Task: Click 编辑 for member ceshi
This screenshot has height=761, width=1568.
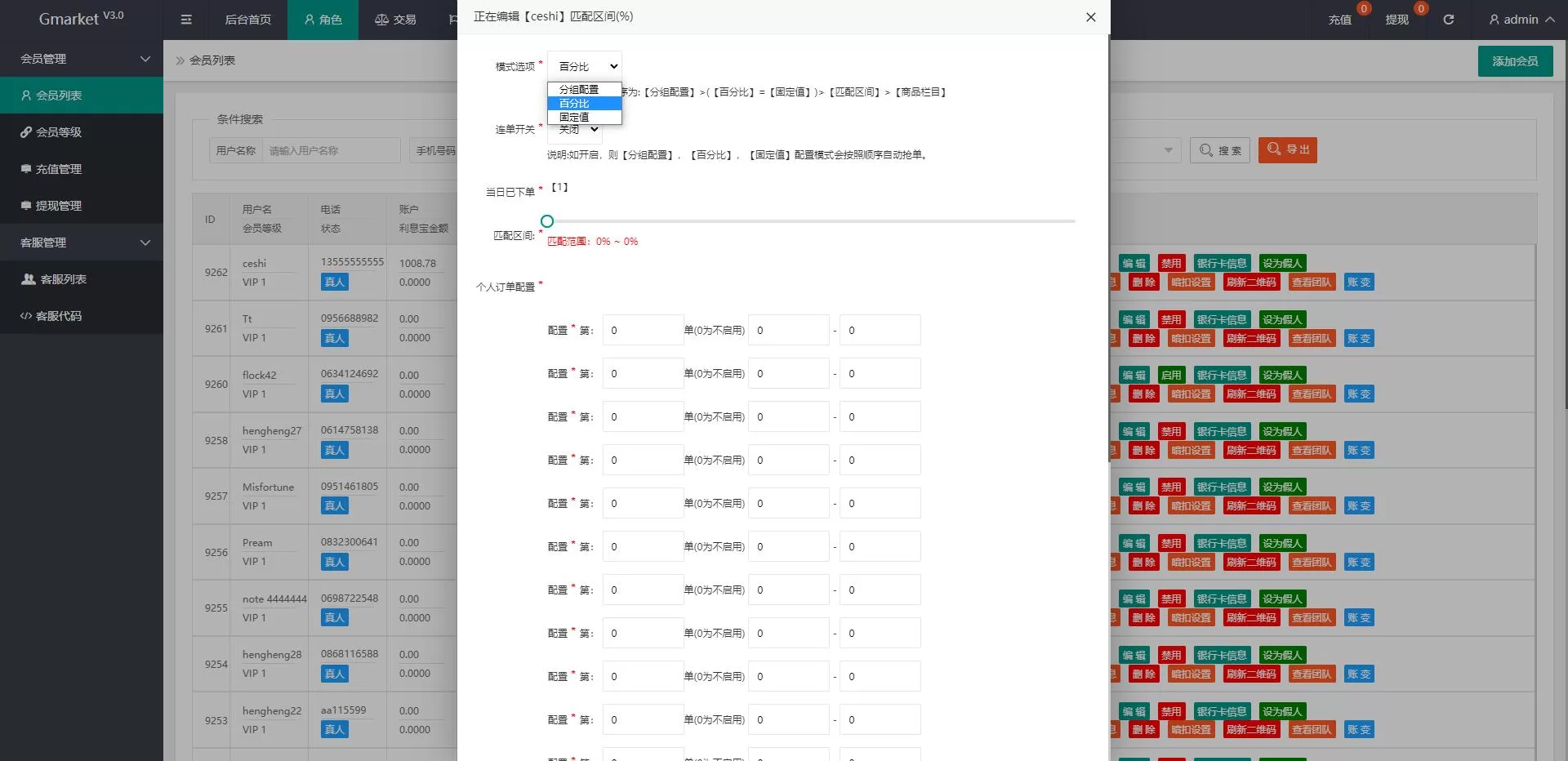Action: (1134, 263)
